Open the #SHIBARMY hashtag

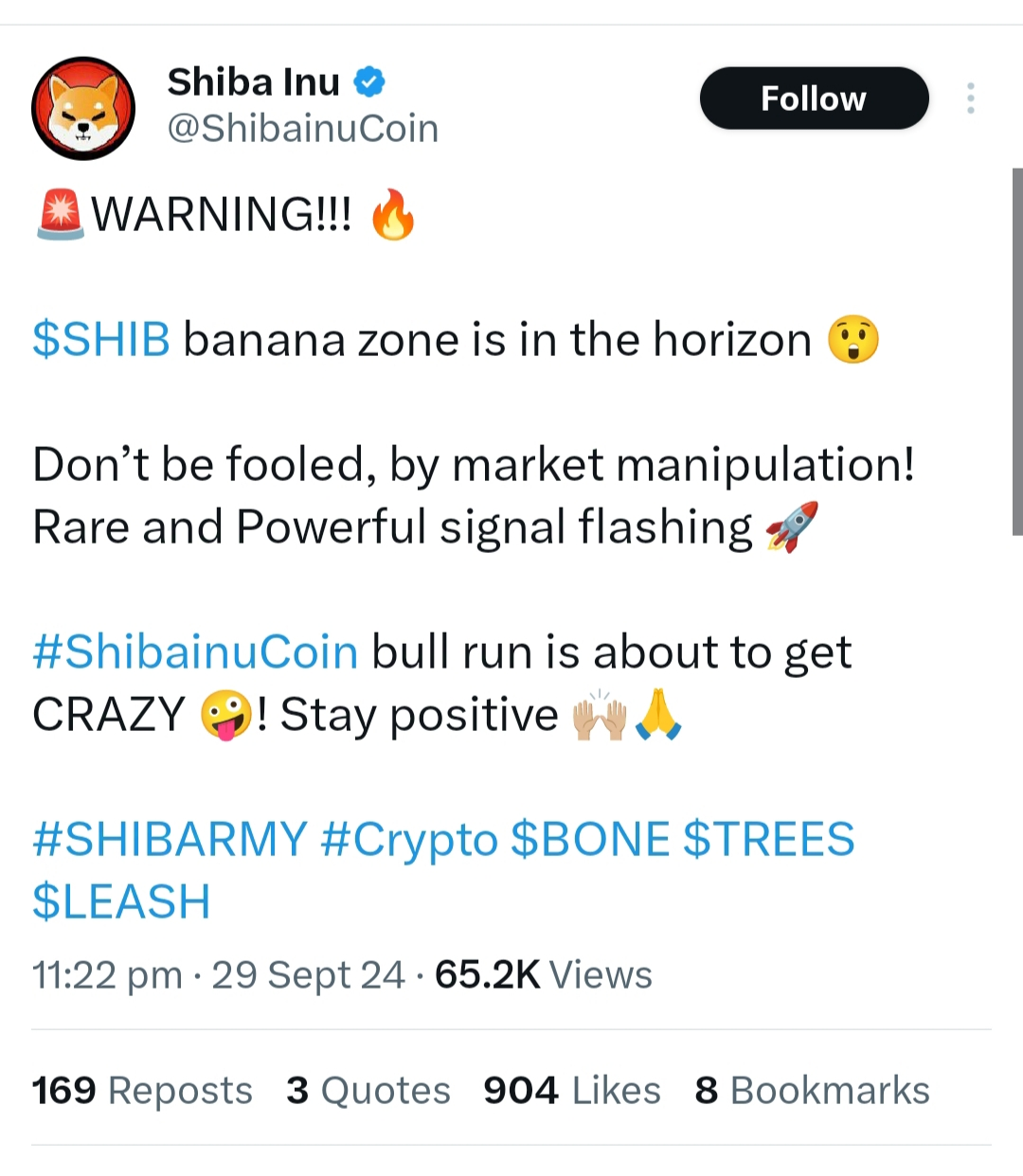pos(170,840)
